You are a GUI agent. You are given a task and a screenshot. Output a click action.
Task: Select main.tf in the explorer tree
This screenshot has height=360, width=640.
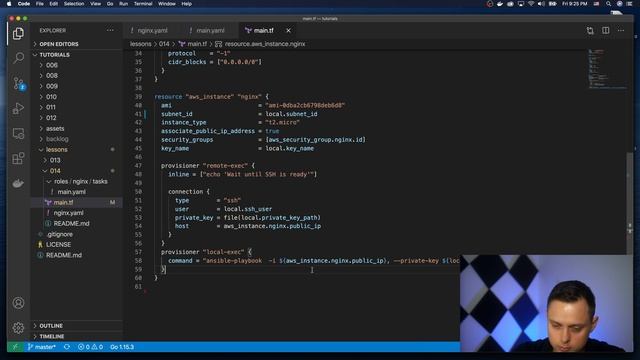pyautogui.click(x=63, y=202)
